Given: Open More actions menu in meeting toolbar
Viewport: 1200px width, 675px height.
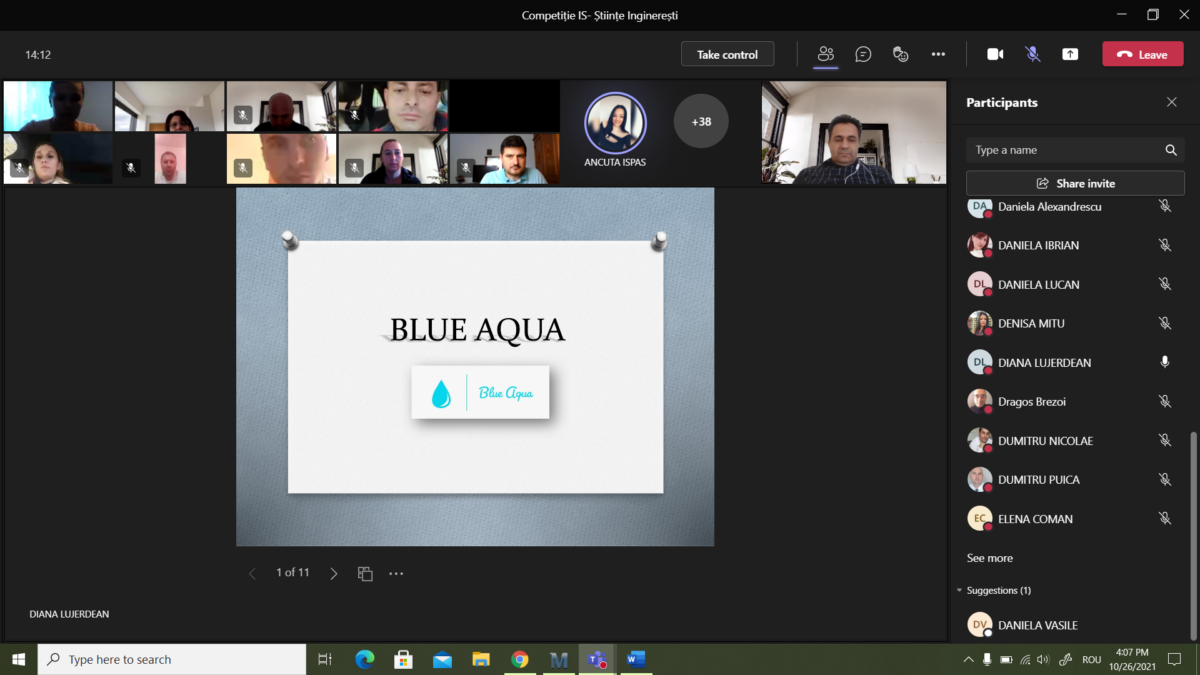Looking at the screenshot, I should pyautogui.click(x=938, y=54).
